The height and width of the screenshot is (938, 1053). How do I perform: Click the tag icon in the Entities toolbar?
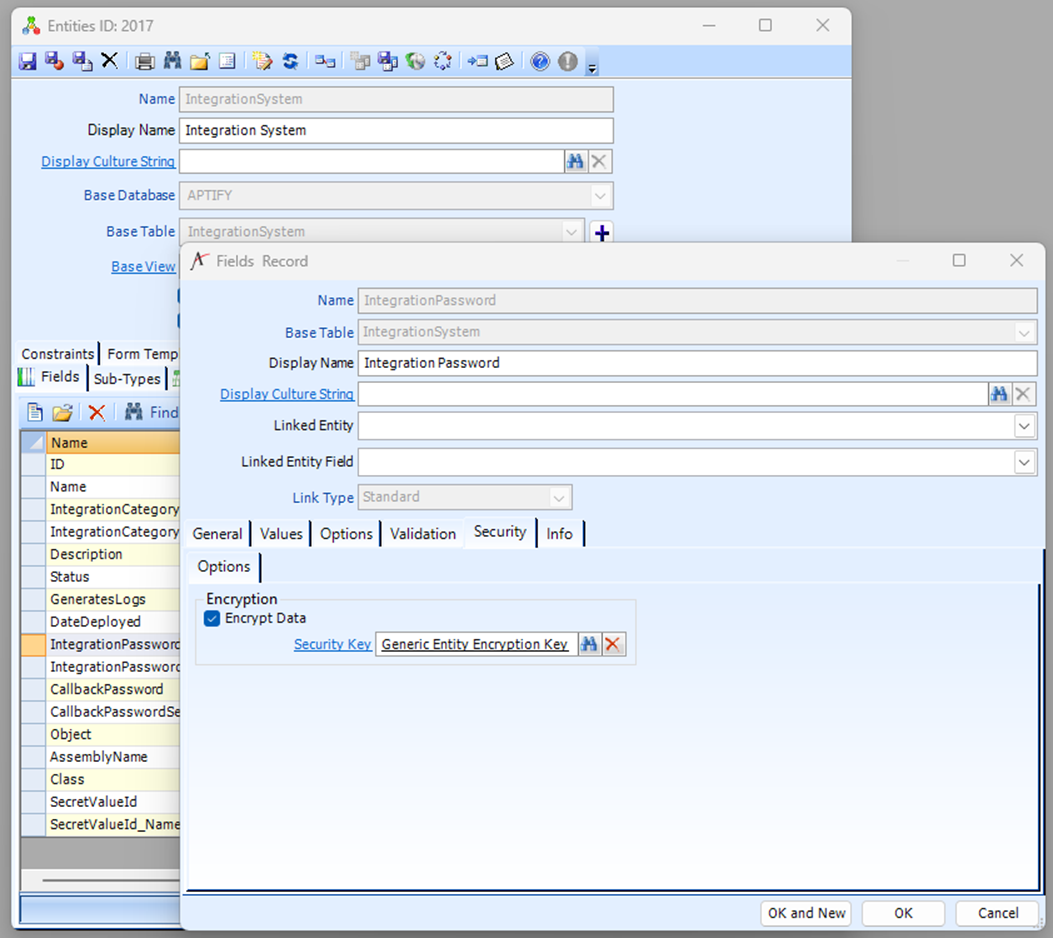504,62
